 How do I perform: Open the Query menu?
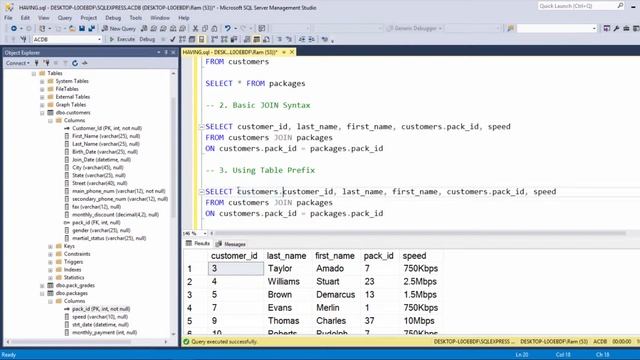click(64, 18)
